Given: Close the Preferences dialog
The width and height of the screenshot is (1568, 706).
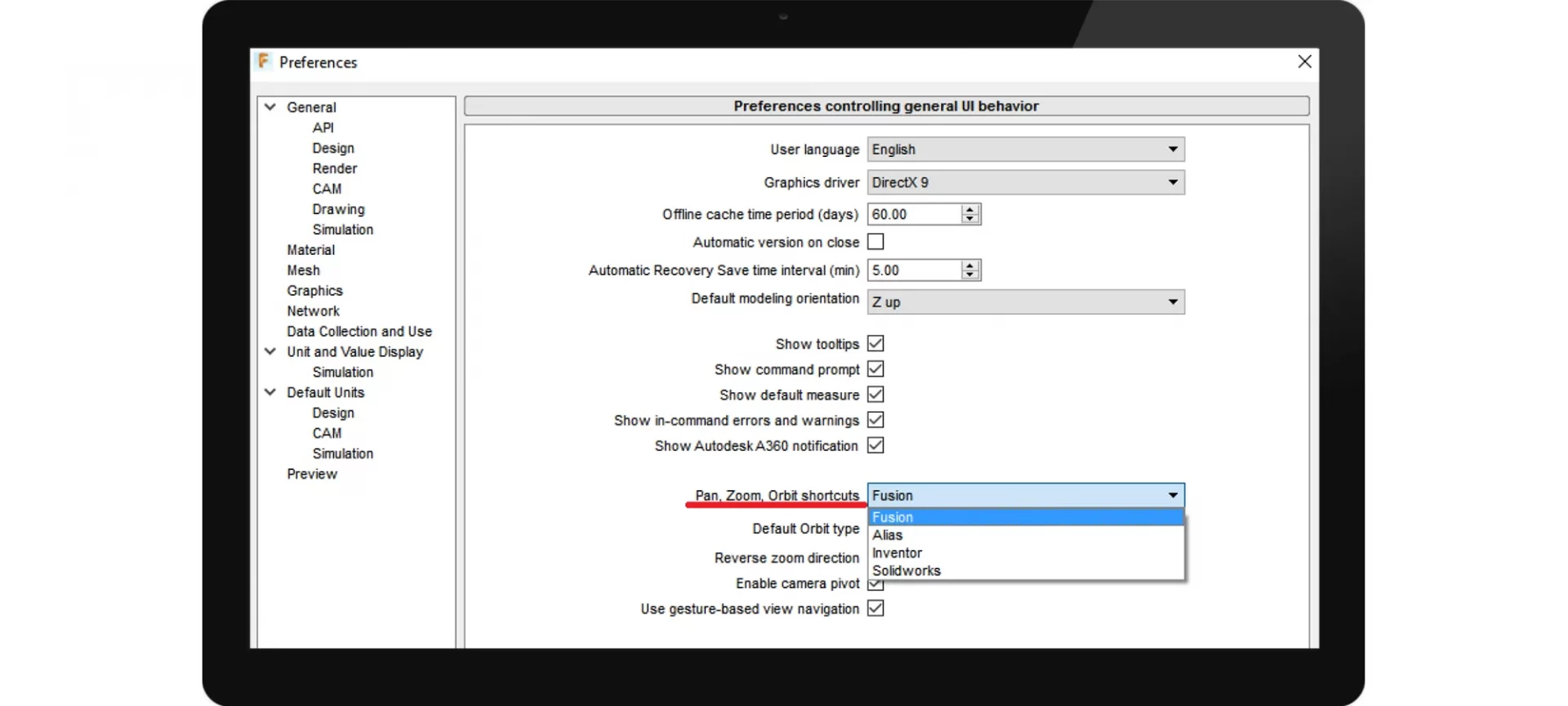Looking at the screenshot, I should click(x=1304, y=61).
